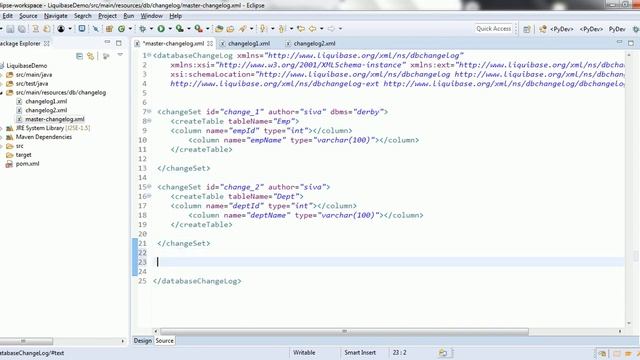
Task: Click the Last Edit Location icon
Action: coord(301,29)
